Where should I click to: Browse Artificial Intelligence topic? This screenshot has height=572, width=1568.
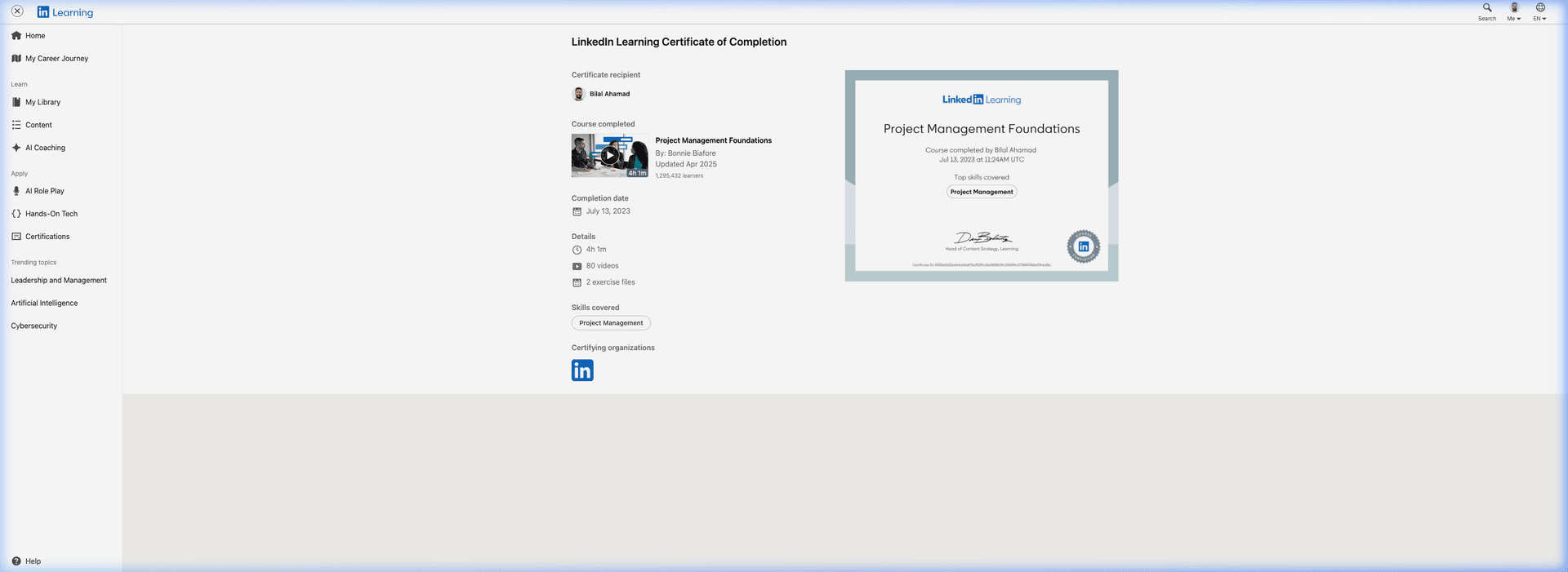pos(44,304)
